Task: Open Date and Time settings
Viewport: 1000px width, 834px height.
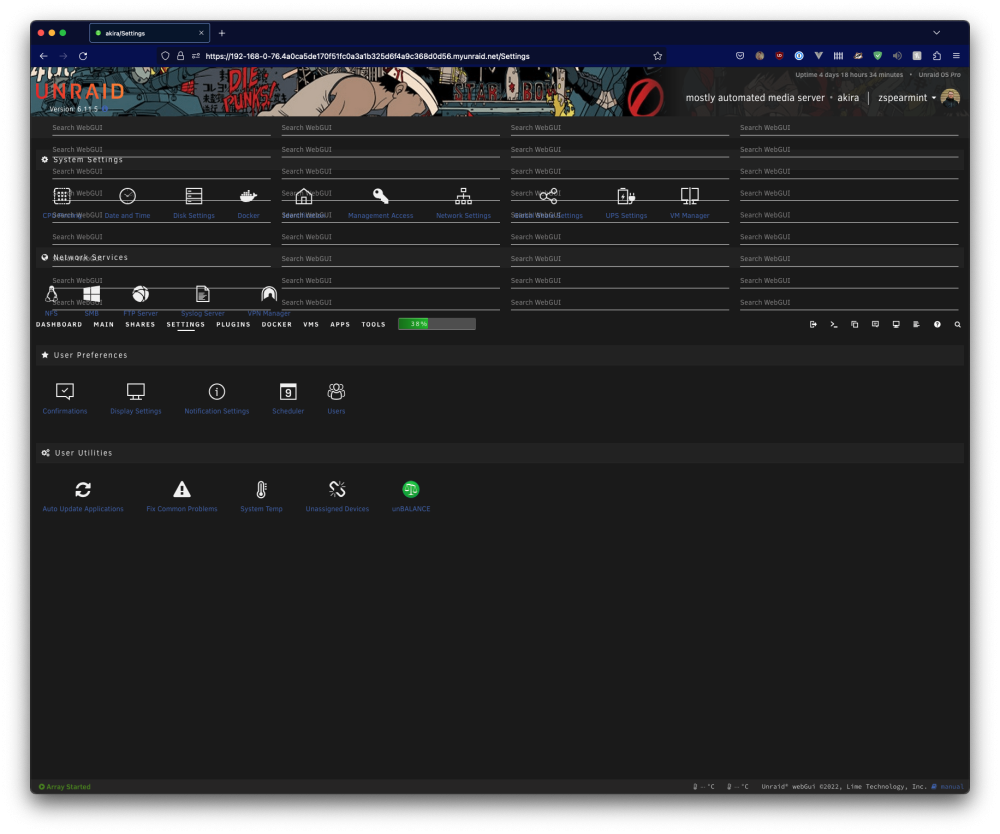Action: [x=128, y=196]
